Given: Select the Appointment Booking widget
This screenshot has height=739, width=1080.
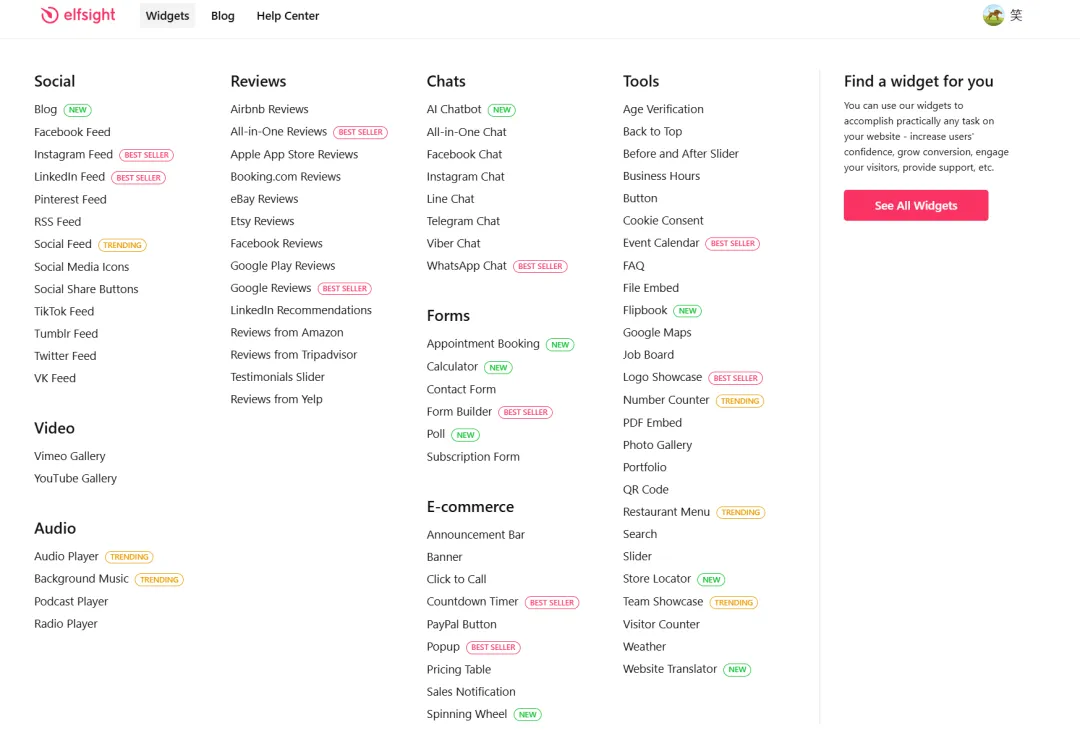Looking at the screenshot, I should pos(483,344).
